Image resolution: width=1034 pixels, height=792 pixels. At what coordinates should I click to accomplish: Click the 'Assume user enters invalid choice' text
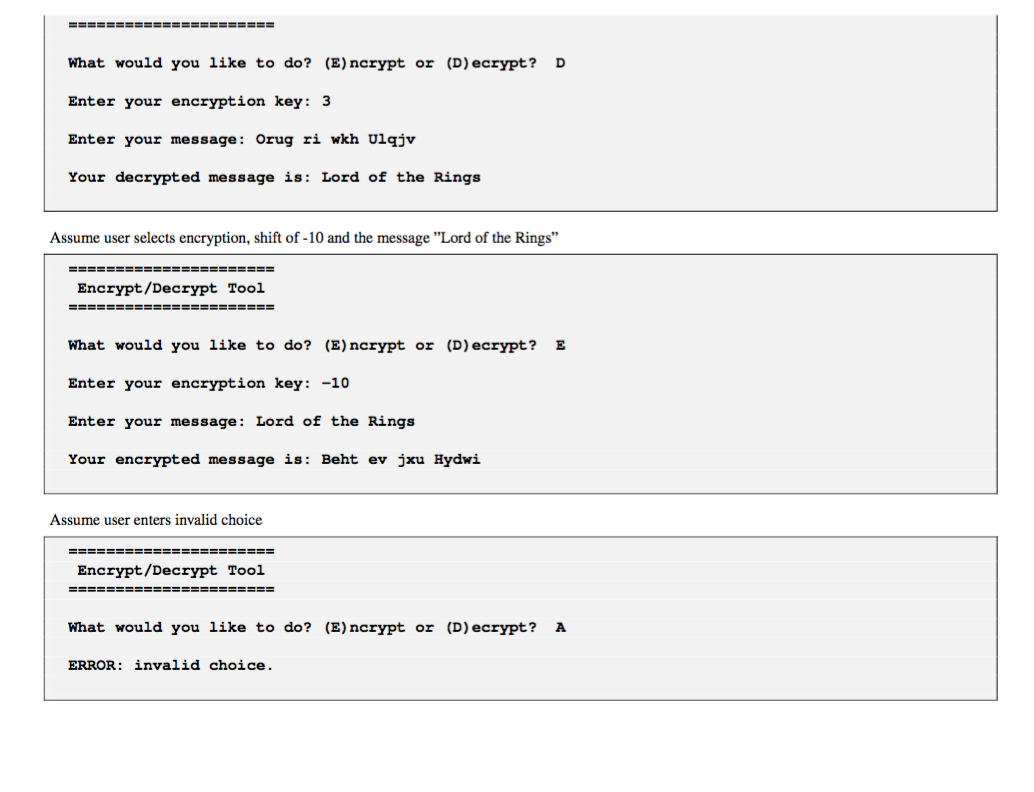(x=156, y=520)
